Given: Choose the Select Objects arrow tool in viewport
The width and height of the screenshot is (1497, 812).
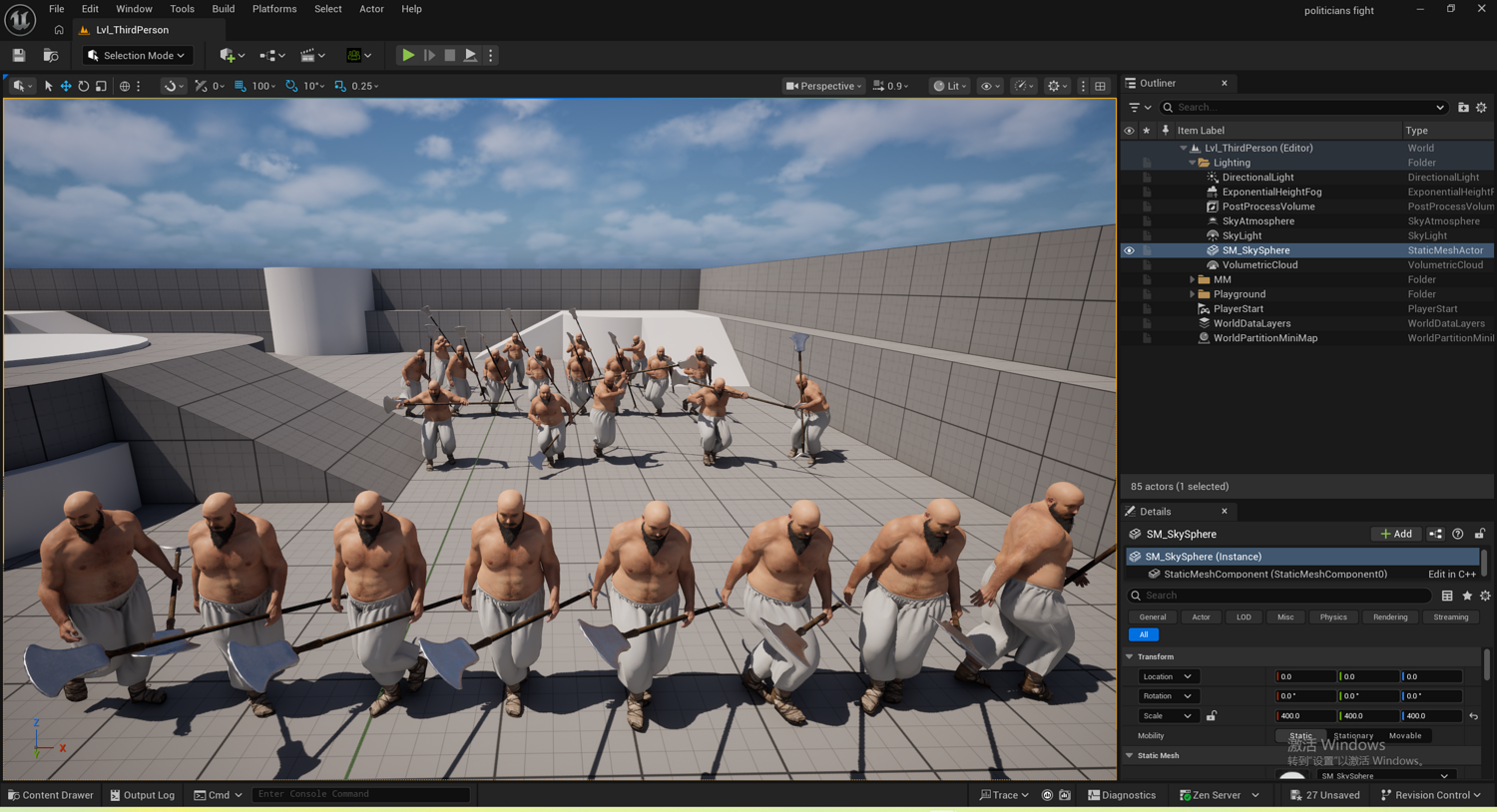Looking at the screenshot, I should coord(48,87).
